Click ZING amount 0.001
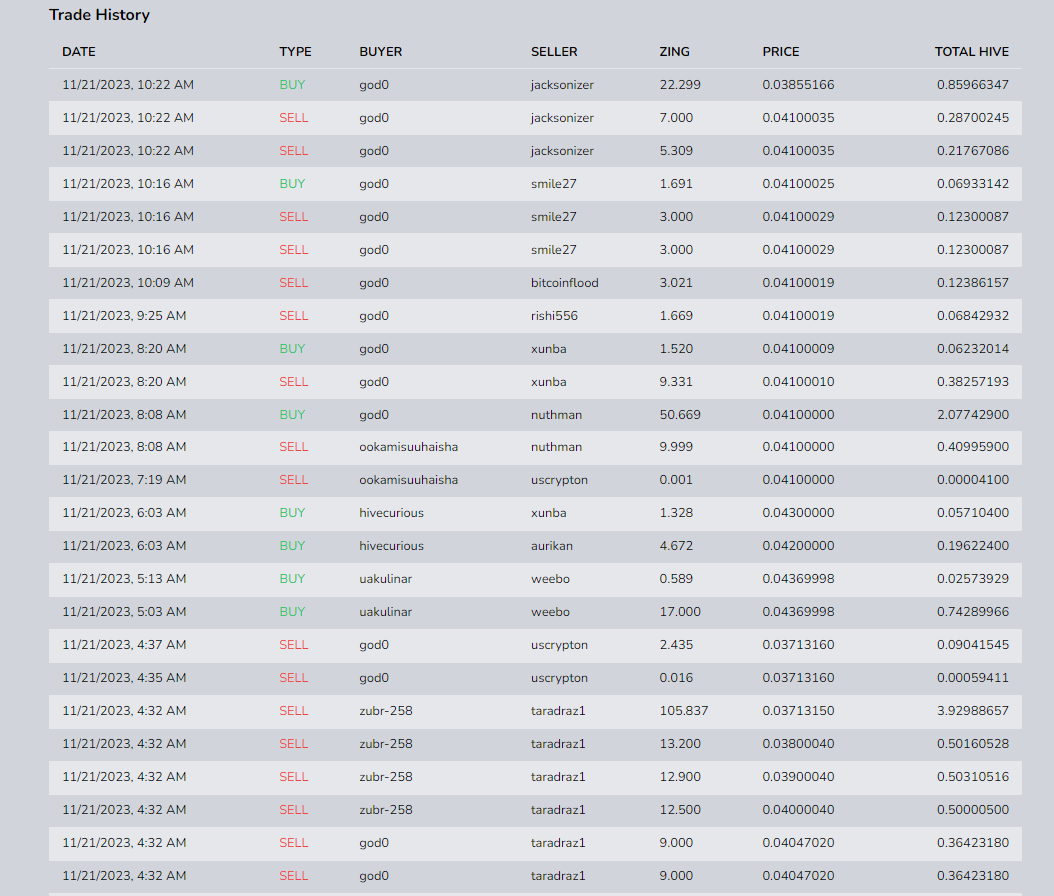 [676, 480]
